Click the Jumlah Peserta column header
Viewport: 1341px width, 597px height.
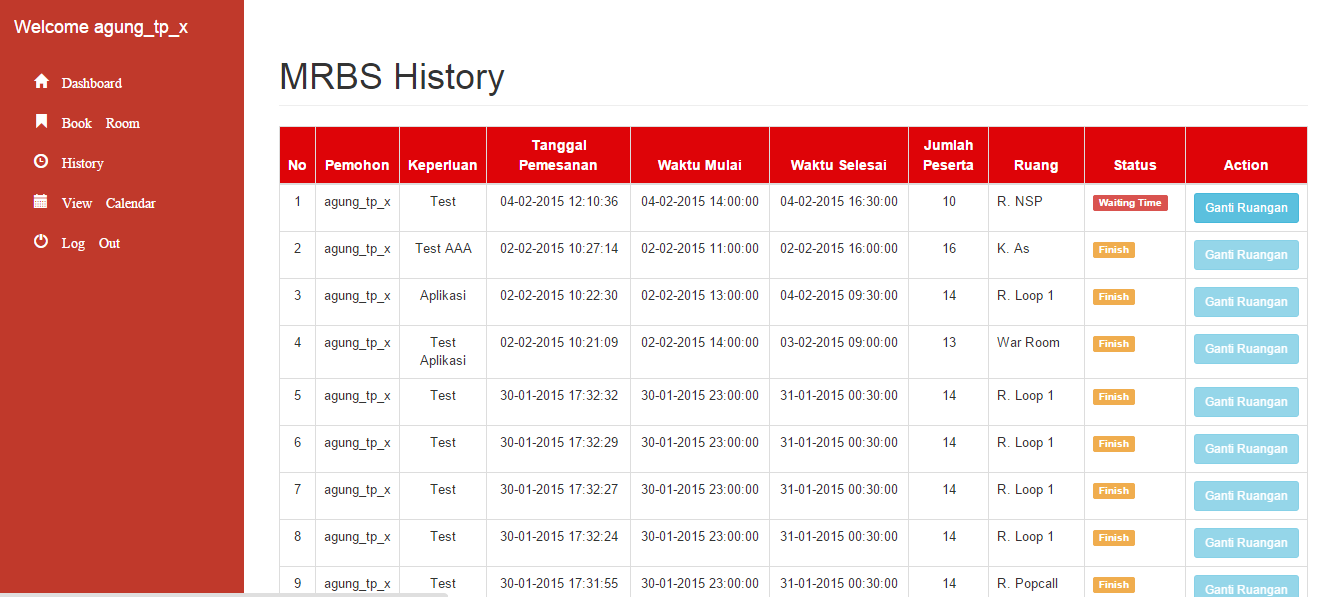pos(949,155)
